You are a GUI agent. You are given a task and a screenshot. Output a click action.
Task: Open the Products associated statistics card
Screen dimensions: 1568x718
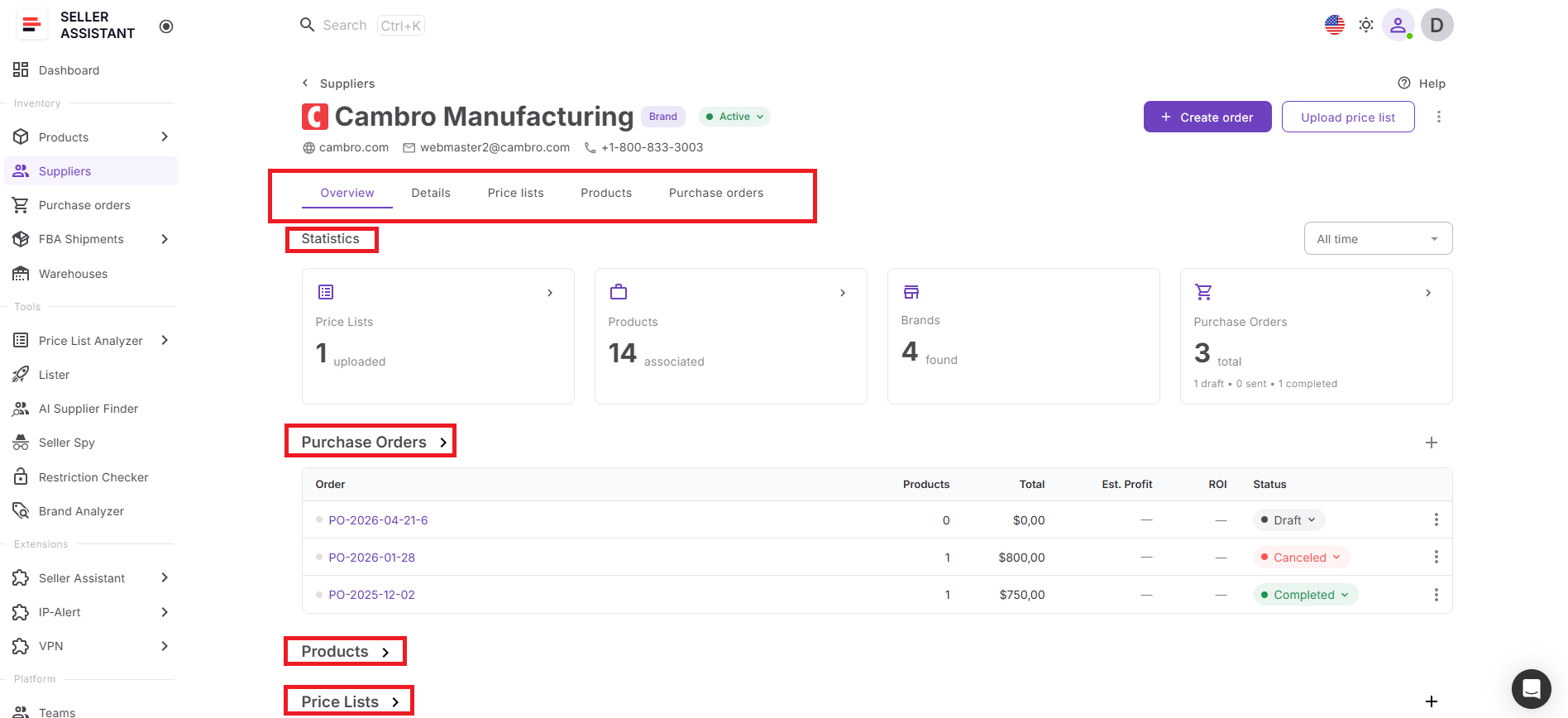(731, 336)
